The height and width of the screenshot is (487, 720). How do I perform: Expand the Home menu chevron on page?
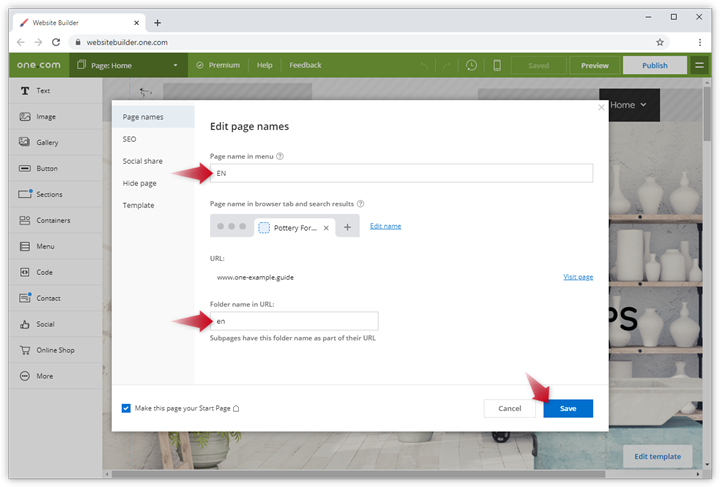click(643, 105)
